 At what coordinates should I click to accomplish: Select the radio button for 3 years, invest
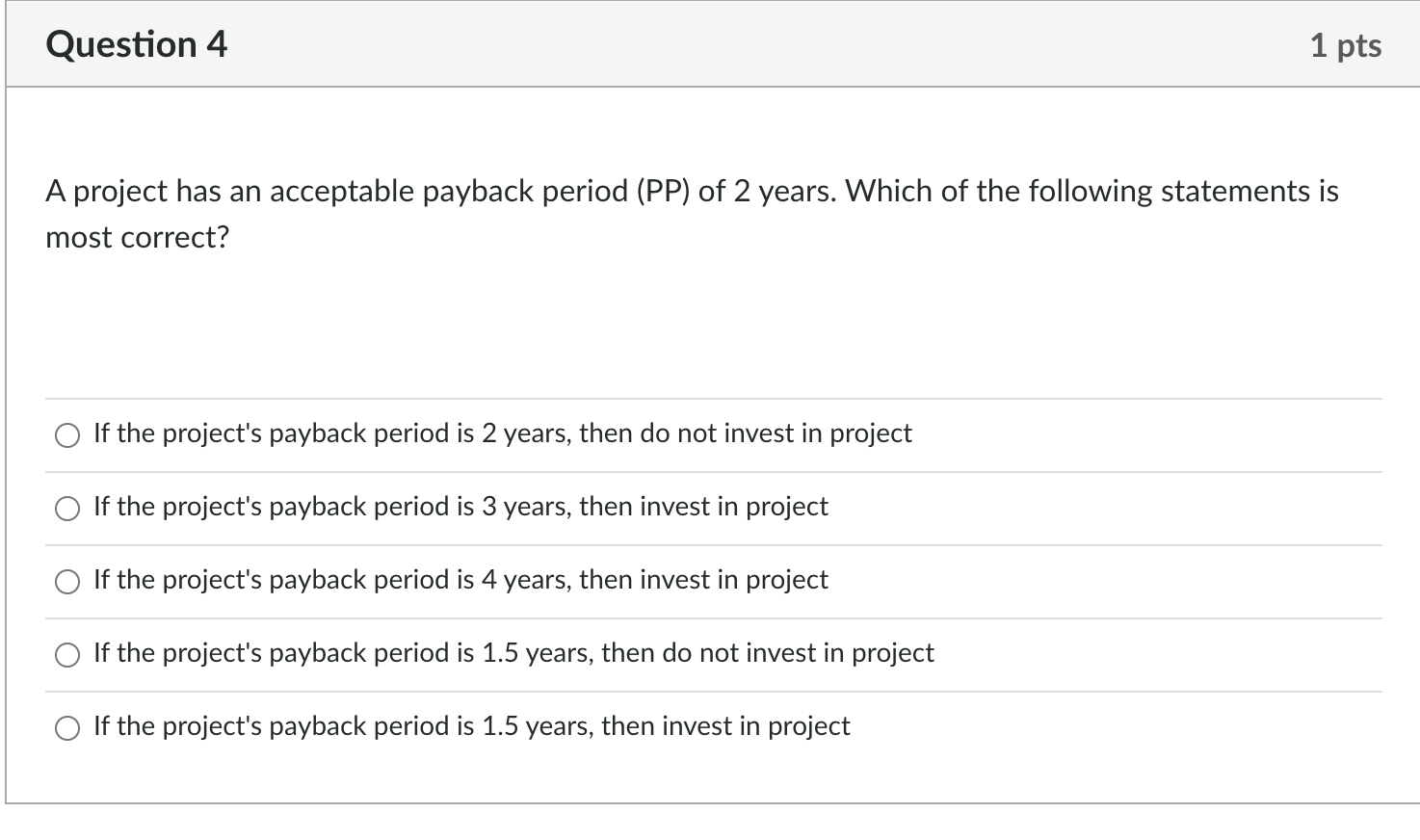[67, 510]
